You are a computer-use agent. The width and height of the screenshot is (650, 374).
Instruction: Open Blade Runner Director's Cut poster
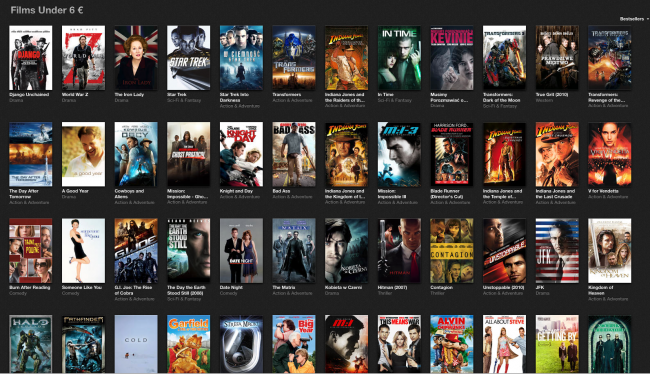click(452, 154)
